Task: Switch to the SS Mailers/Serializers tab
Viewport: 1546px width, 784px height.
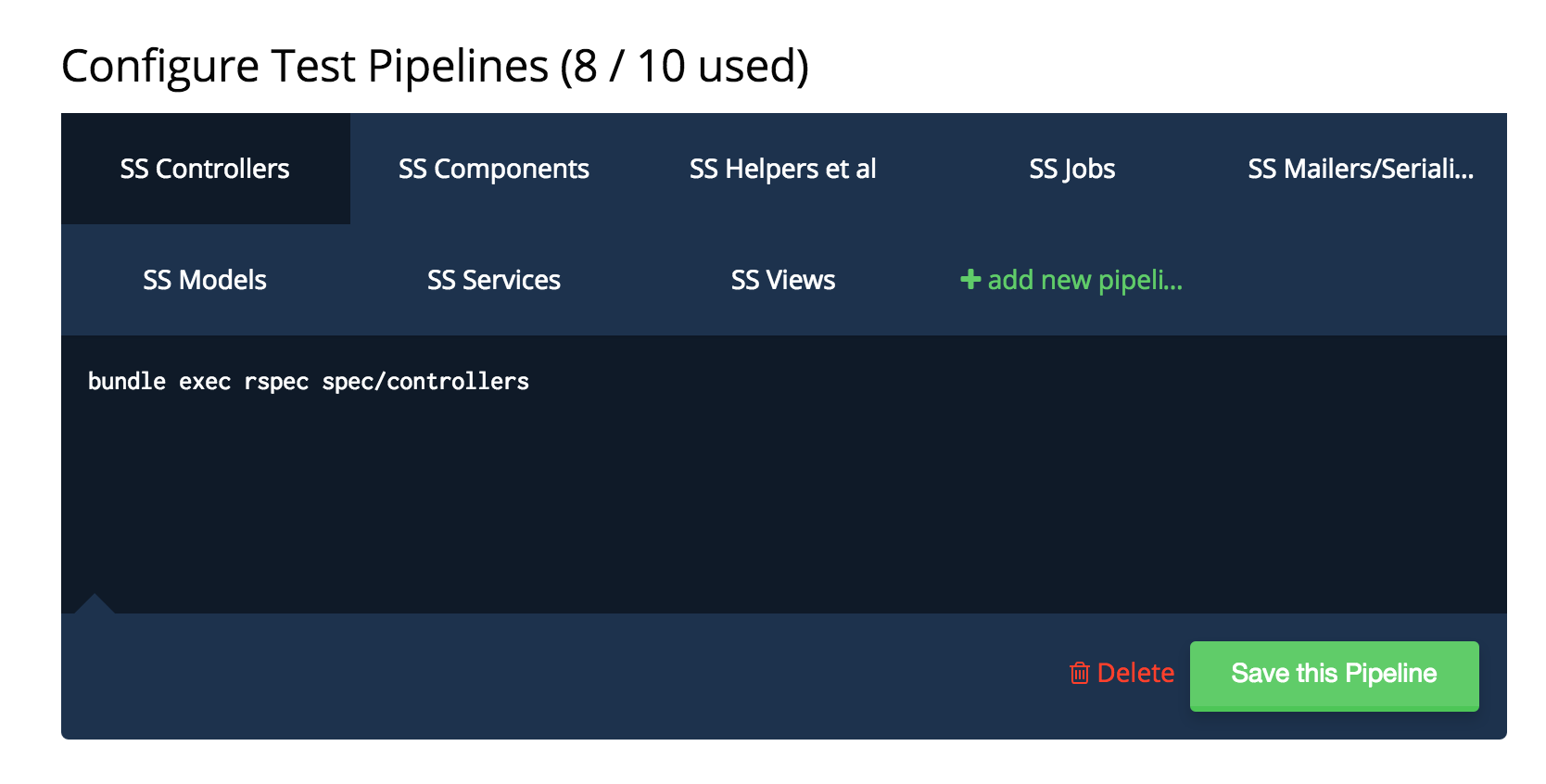Action: 1360,169
